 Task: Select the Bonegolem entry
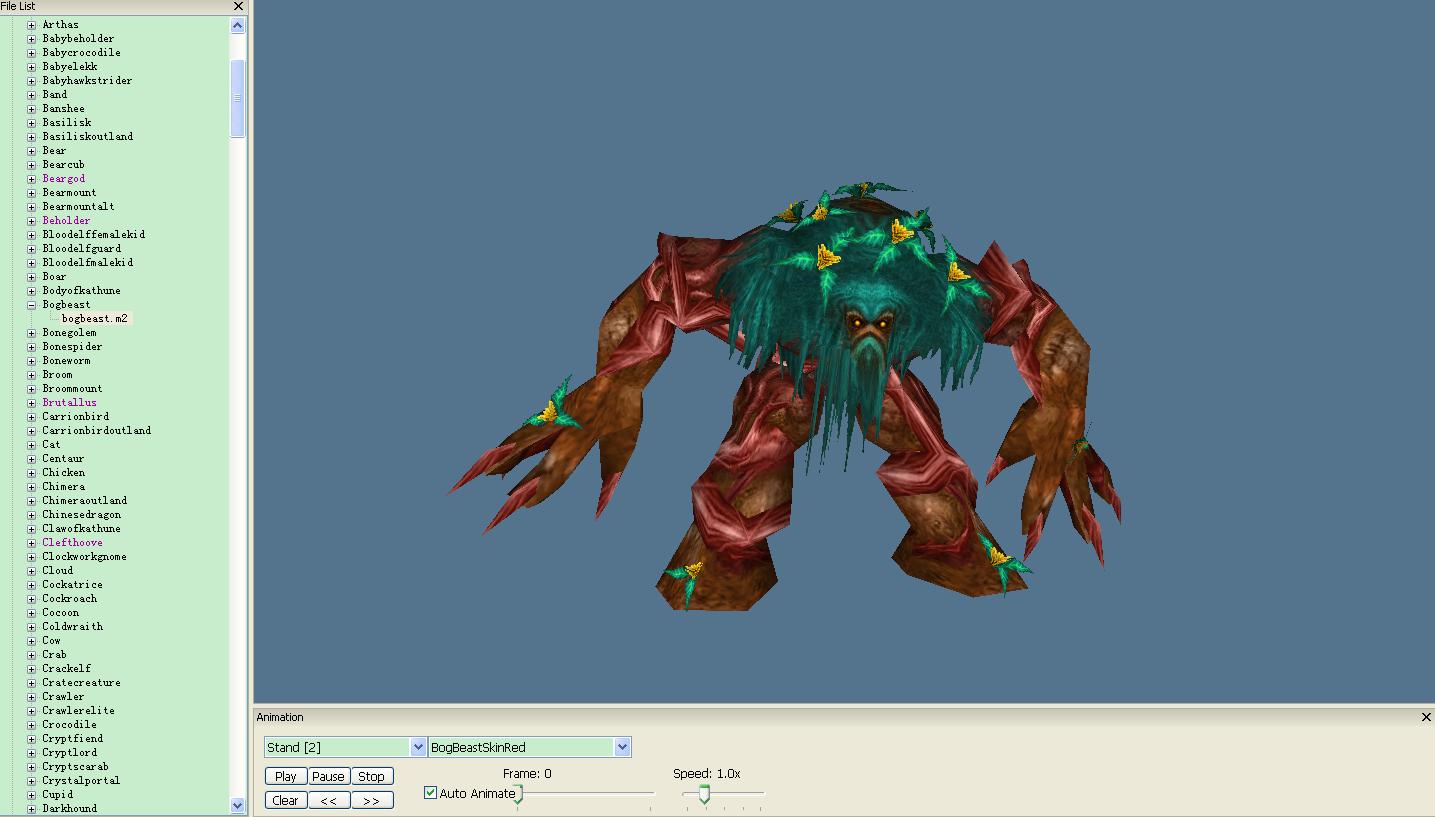pyautogui.click(x=69, y=333)
